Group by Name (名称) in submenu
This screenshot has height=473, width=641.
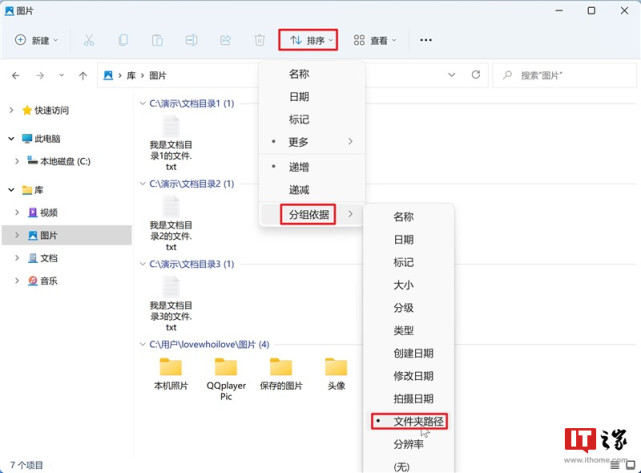tap(408, 217)
